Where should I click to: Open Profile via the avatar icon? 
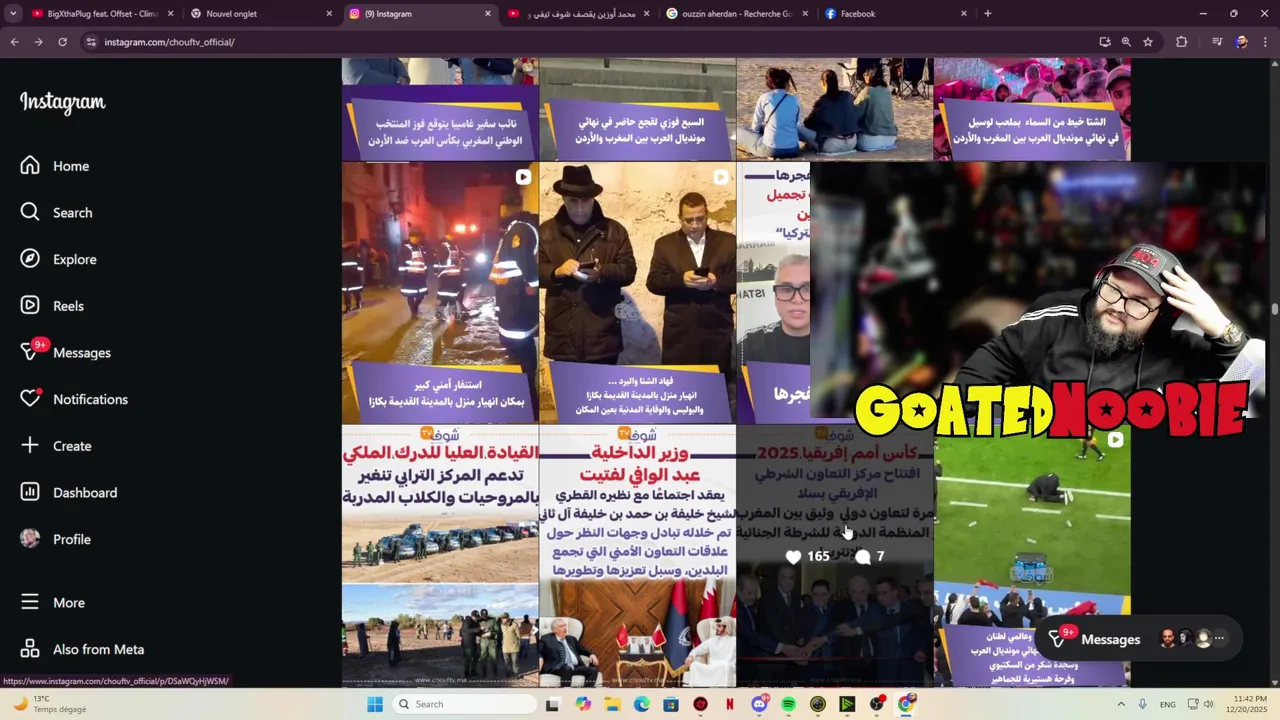pyautogui.click(x=30, y=539)
